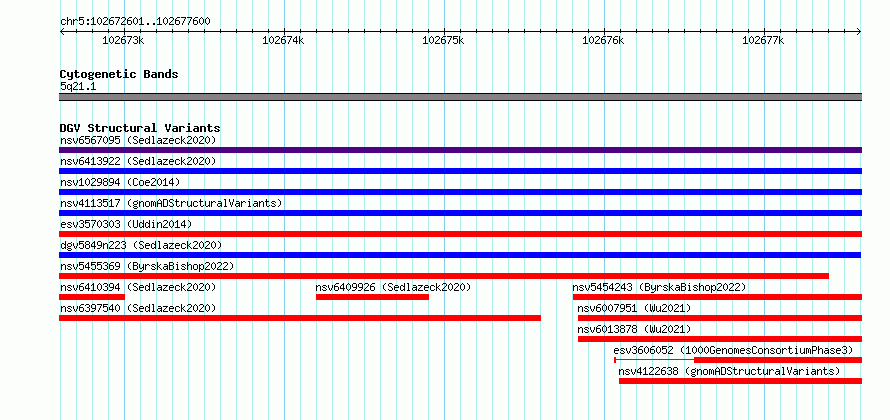
Task: Open the nsv4122638 gnomADStructuralVariants label
Action: pos(729,371)
